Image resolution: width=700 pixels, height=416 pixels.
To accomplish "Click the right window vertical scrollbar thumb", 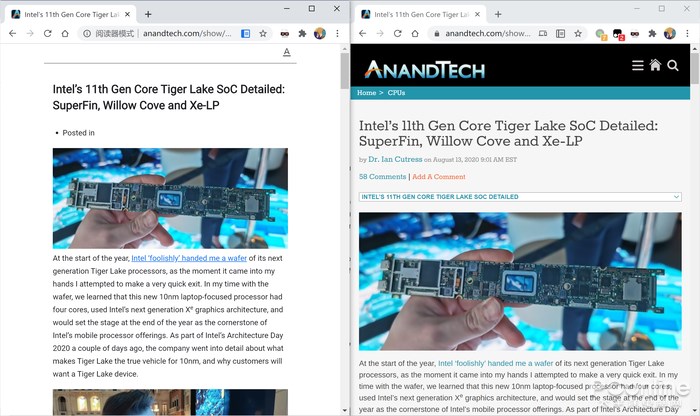I will tap(695, 68).
